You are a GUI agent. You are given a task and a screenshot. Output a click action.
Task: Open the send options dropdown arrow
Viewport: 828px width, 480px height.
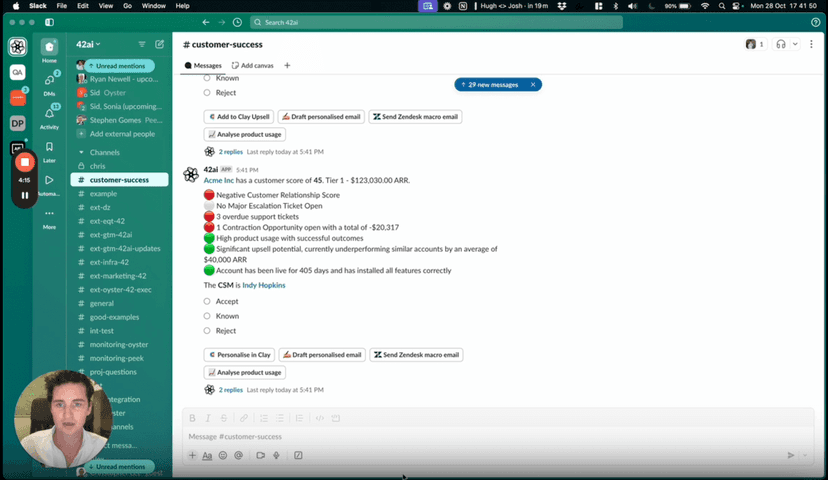806,455
